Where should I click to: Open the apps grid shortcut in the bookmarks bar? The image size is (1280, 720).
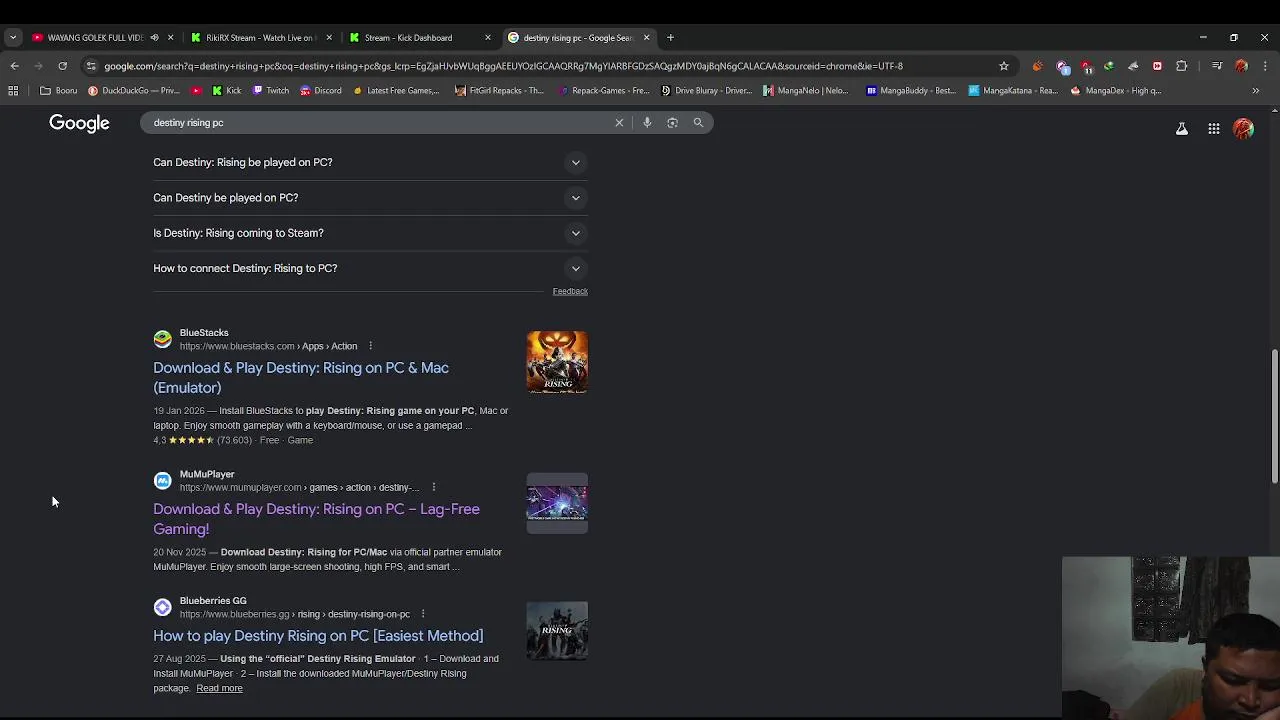tap(13, 90)
